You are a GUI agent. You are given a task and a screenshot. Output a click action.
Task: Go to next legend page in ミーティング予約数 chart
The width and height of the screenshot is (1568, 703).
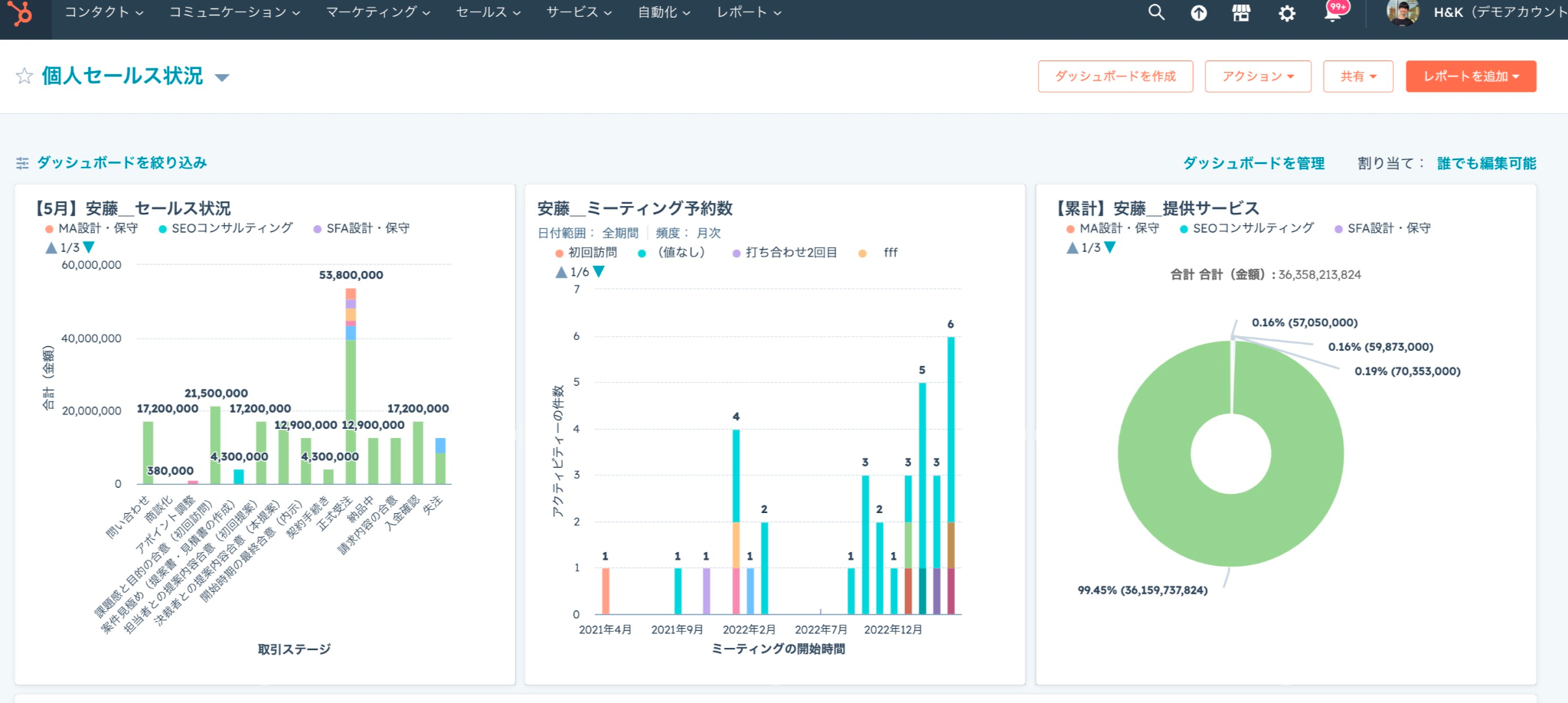coord(599,272)
